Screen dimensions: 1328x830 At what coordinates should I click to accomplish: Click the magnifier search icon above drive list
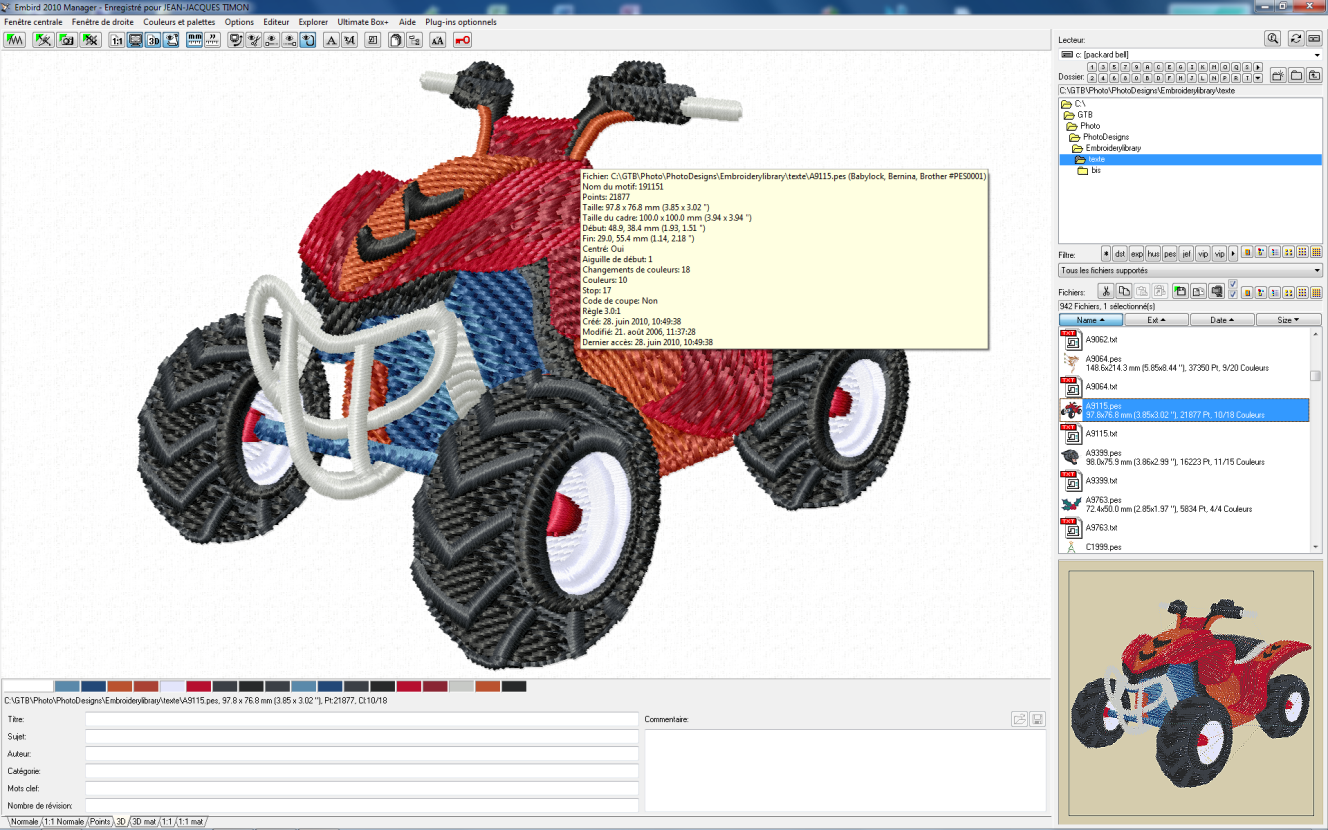(1272, 38)
